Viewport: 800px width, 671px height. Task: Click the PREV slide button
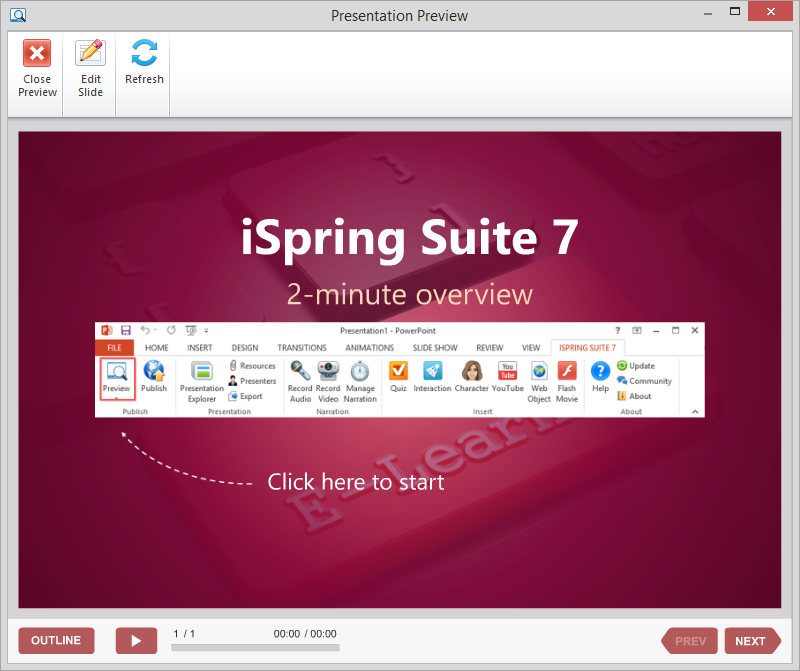pos(690,641)
